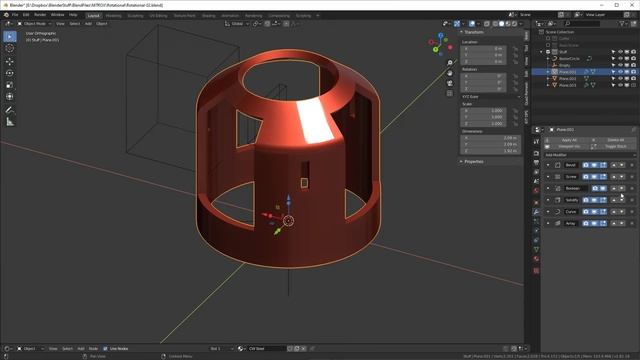Toggle Bevel modifier render visibility

tap(586, 165)
